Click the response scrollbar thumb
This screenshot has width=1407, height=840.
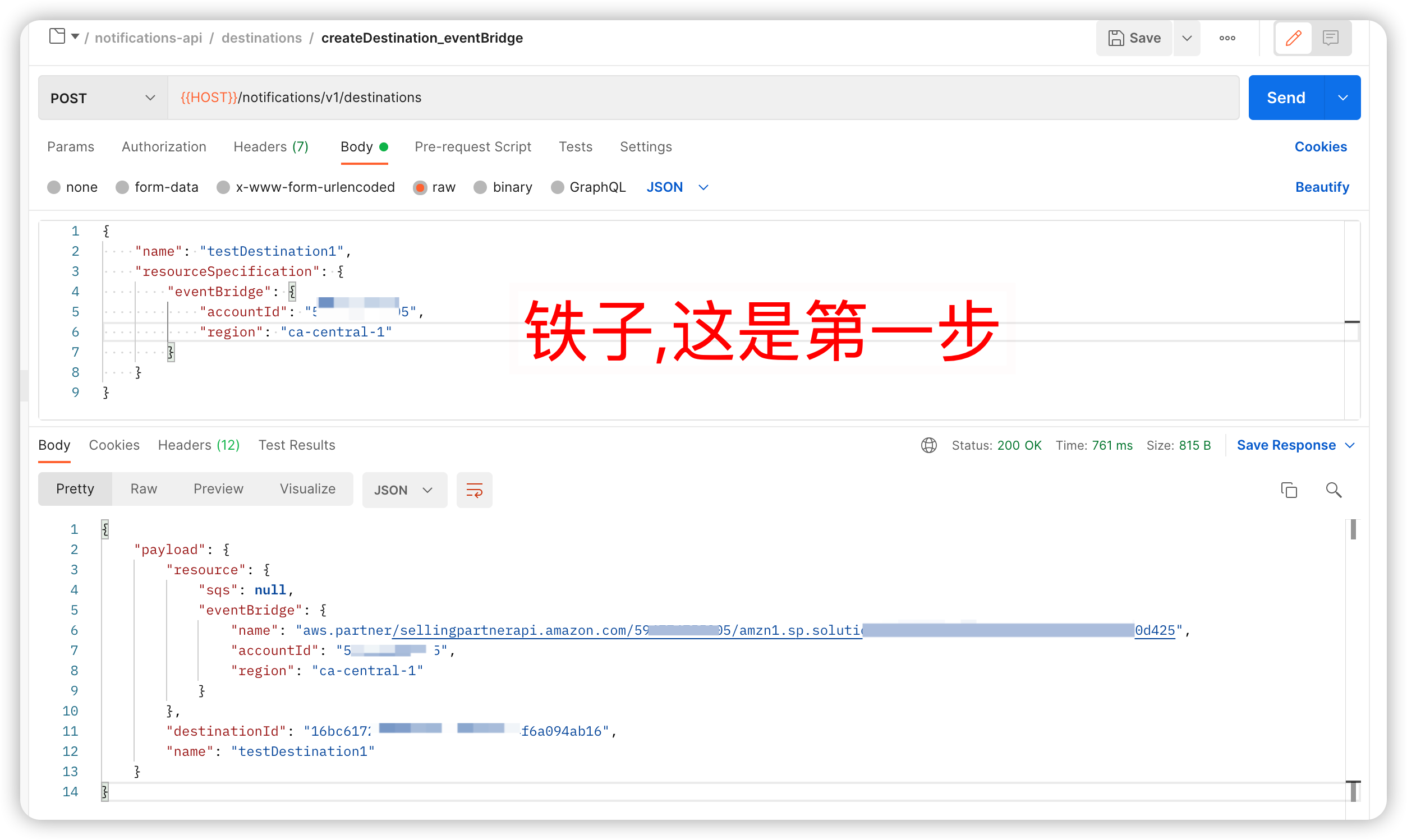[1353, 530]
